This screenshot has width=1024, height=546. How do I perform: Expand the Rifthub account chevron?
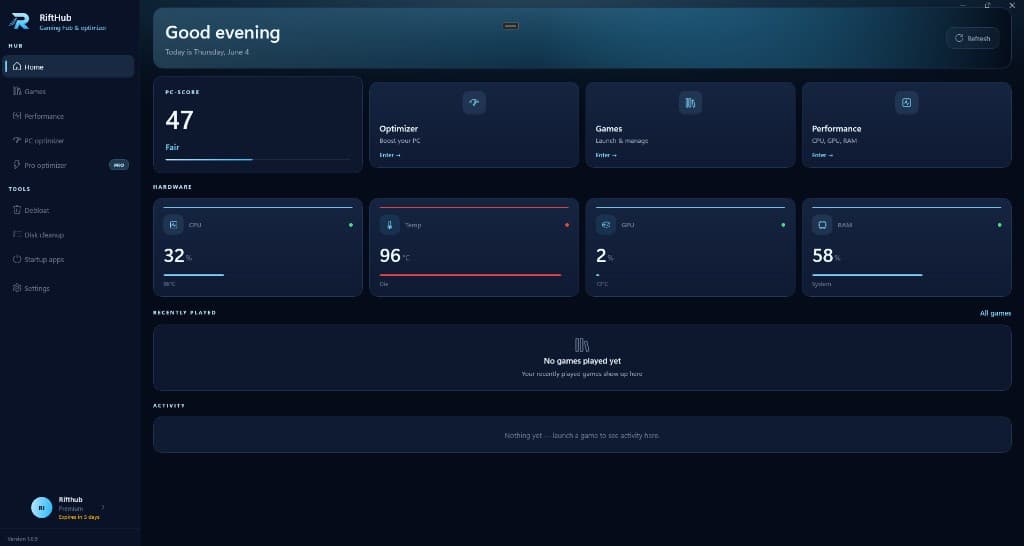point(103,507)
